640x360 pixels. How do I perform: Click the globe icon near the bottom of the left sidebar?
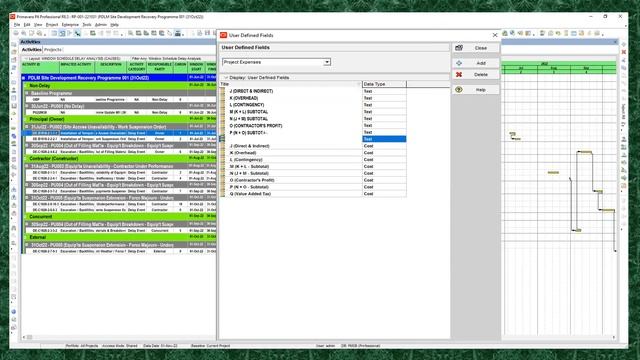[13, 312]
